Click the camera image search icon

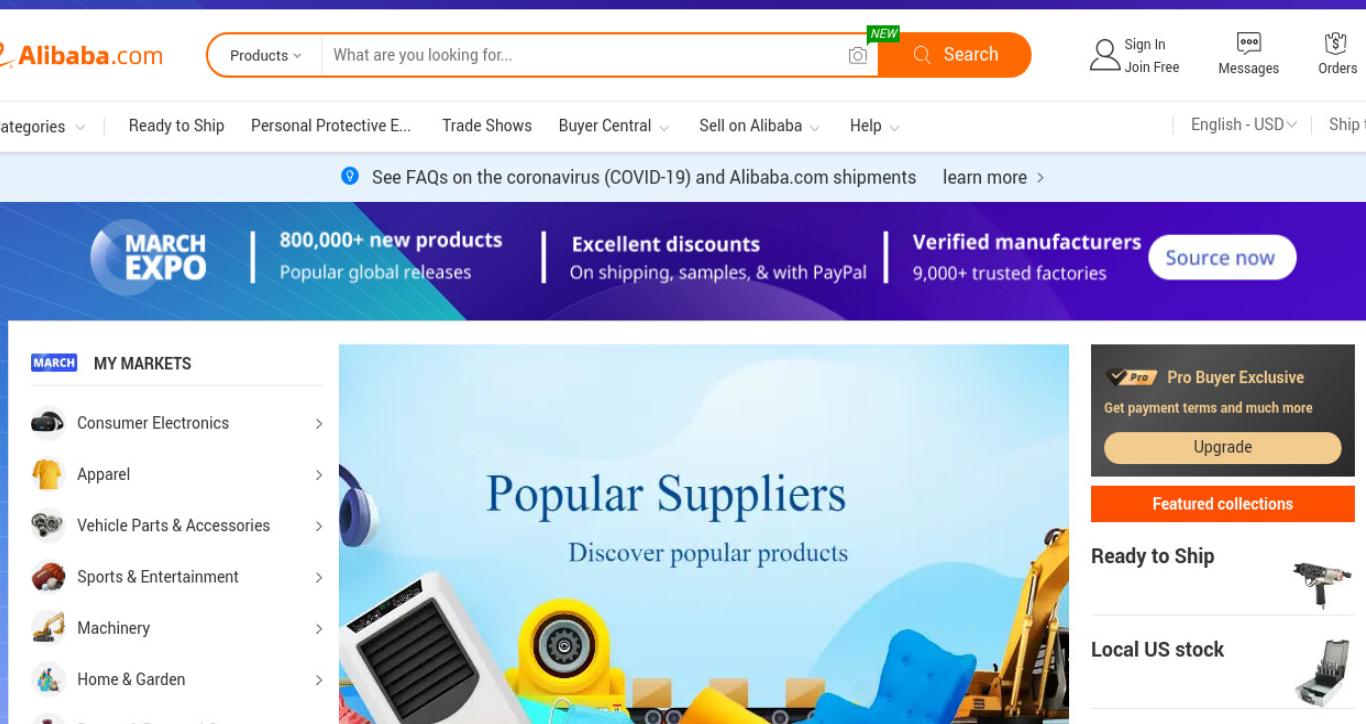coord(857,56)
